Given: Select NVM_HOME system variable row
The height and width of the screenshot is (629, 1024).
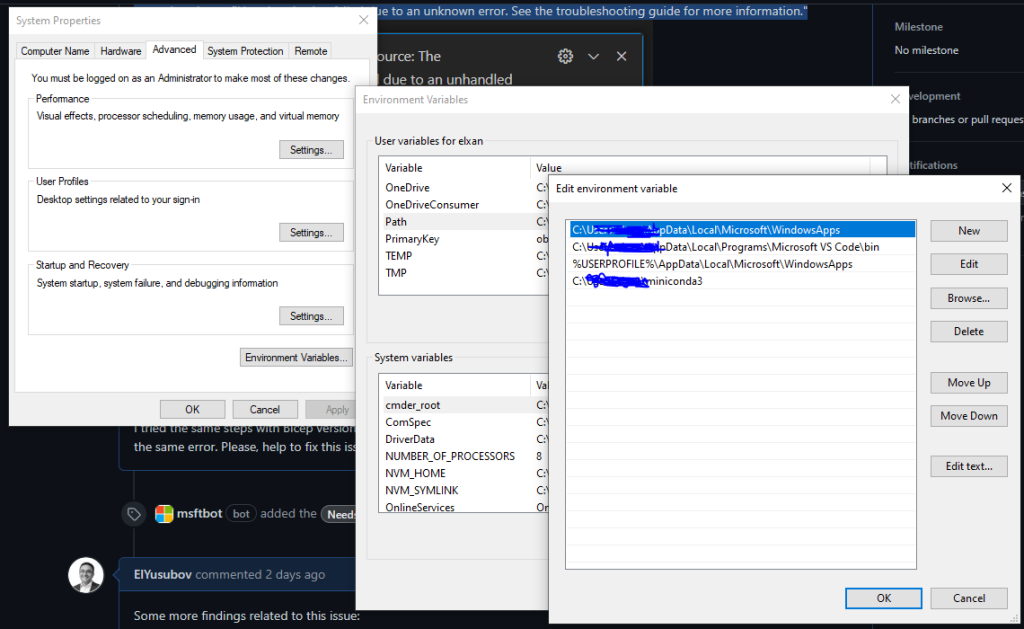Looking at the screenshot, I should [x=415, y=473].
